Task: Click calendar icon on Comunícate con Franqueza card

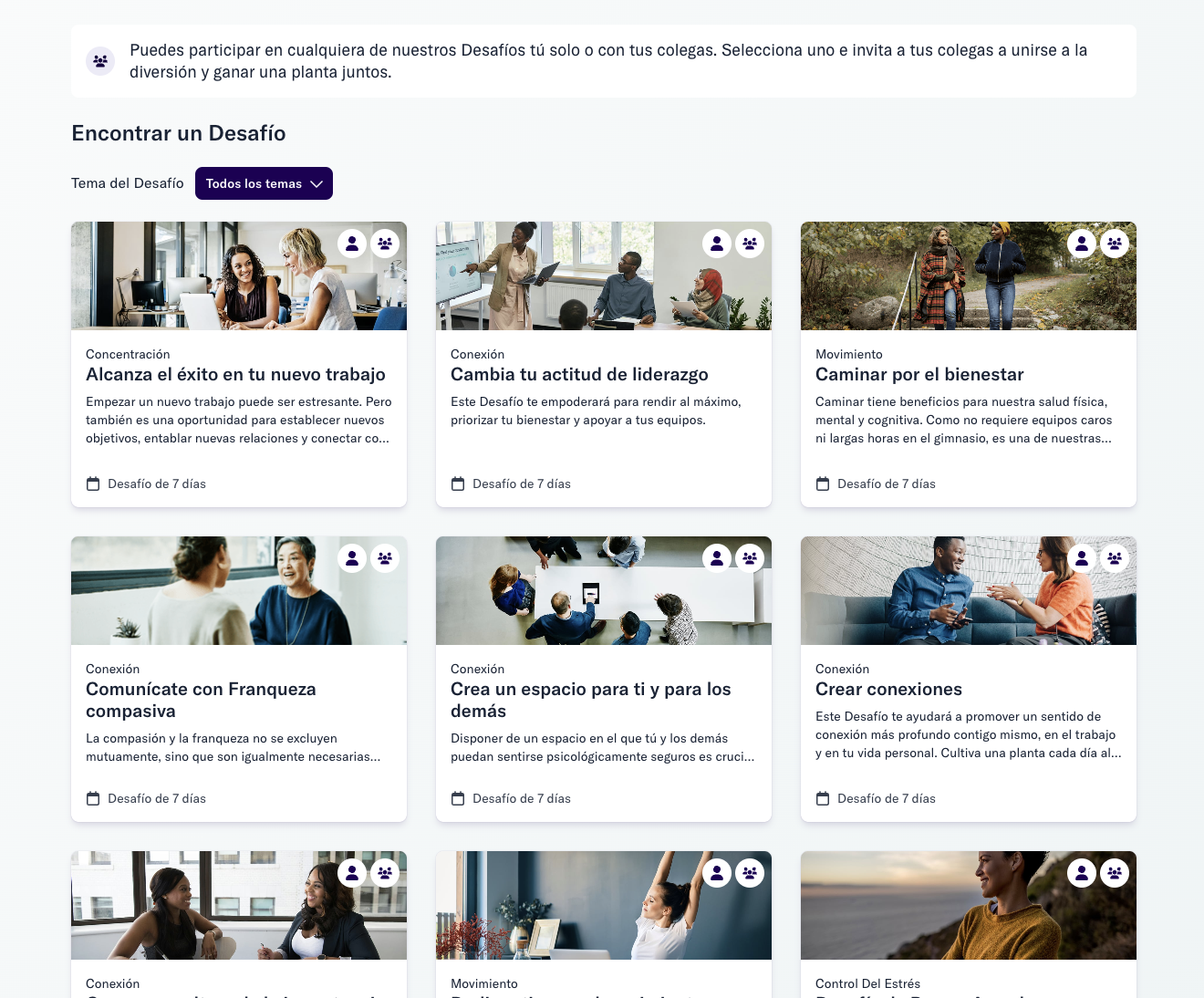Action: (x=93, y=798)
